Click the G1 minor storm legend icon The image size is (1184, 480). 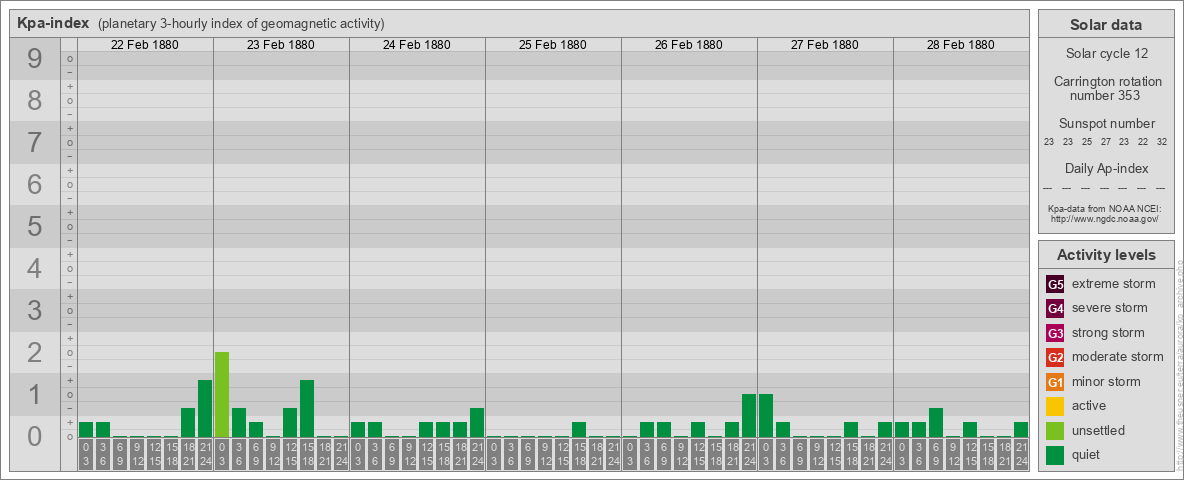coord(1055,382)
